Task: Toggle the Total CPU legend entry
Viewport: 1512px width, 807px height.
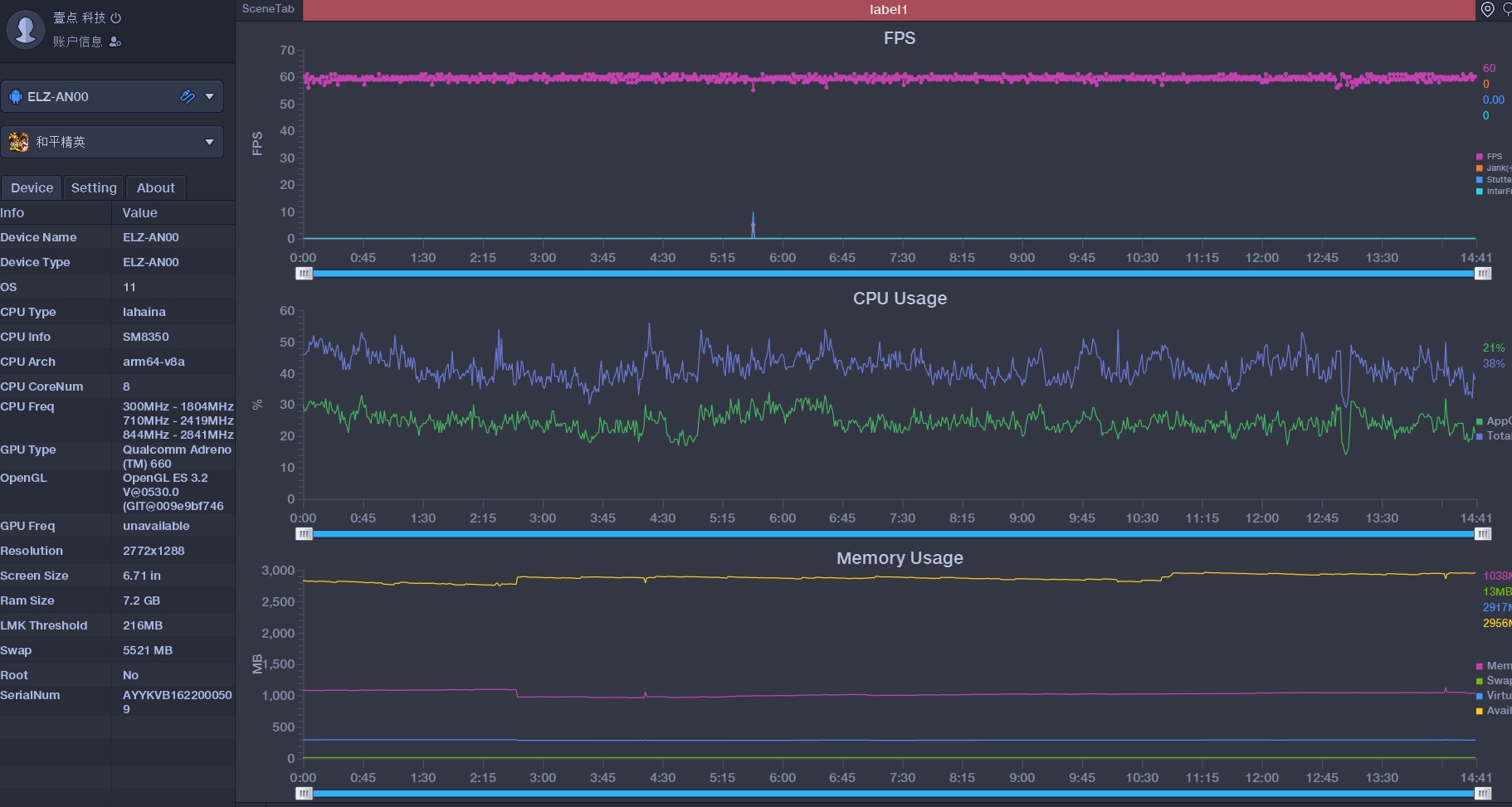Action: tap(1494, 435)
